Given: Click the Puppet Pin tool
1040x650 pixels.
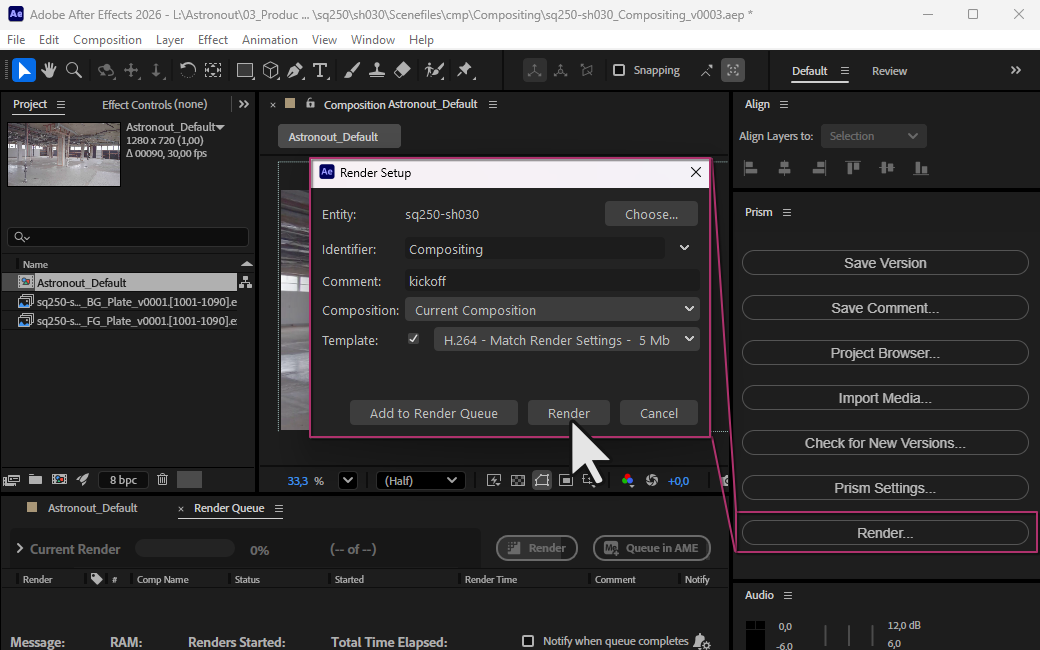Looking at the screenshot, I should click(x=464, y=70).
